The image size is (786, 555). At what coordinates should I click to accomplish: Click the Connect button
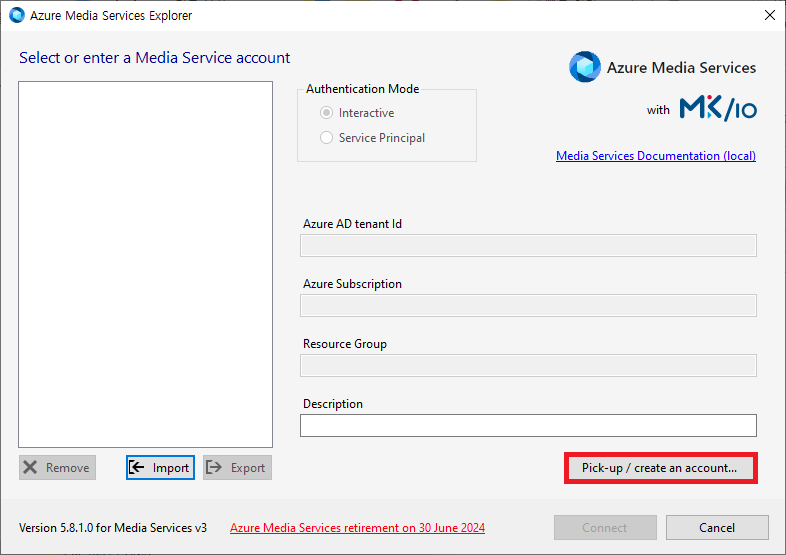[605, 527]
